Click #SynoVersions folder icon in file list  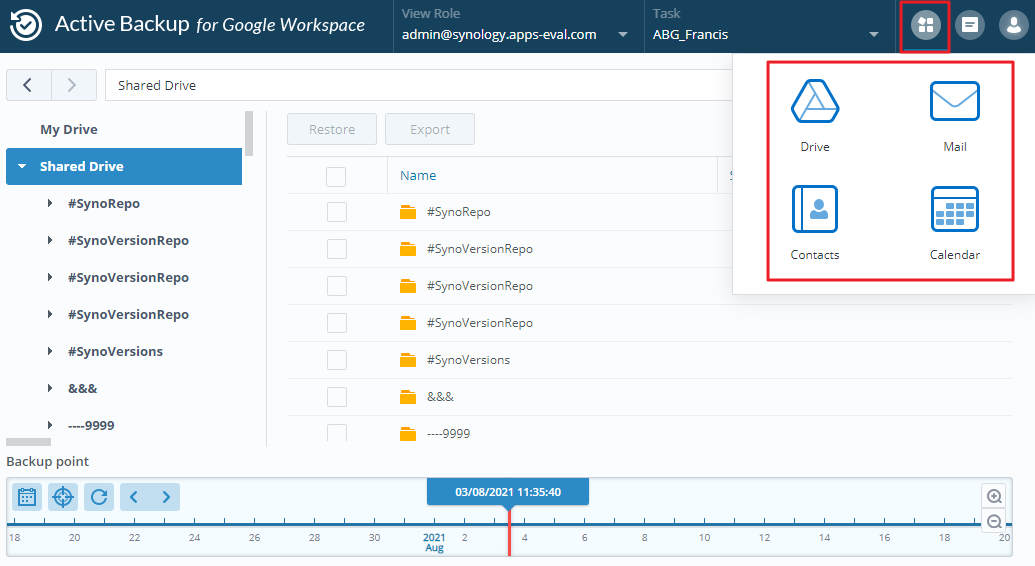click(x=408, y=360)
